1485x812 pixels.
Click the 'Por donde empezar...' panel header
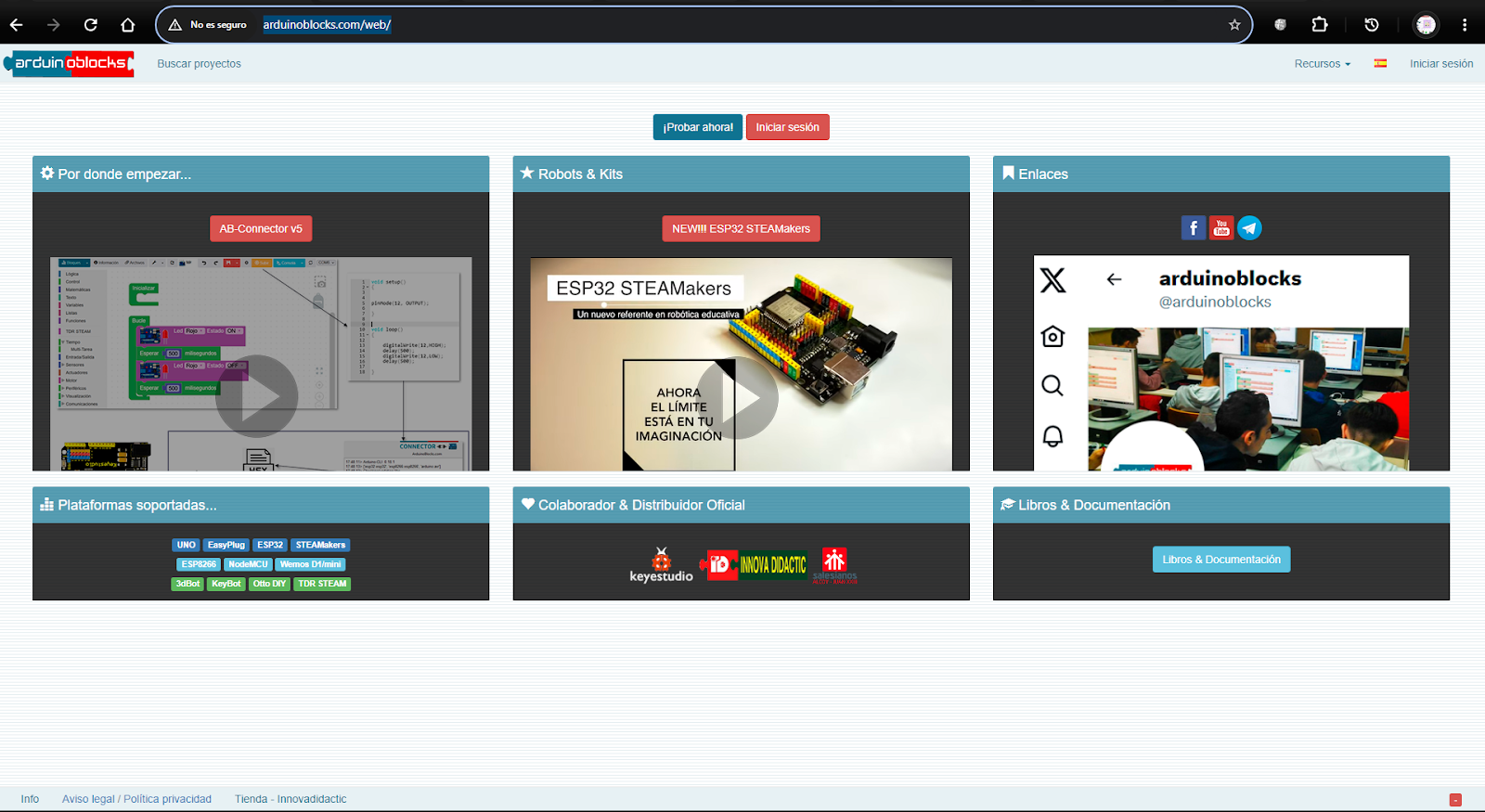tap(261, 174)
